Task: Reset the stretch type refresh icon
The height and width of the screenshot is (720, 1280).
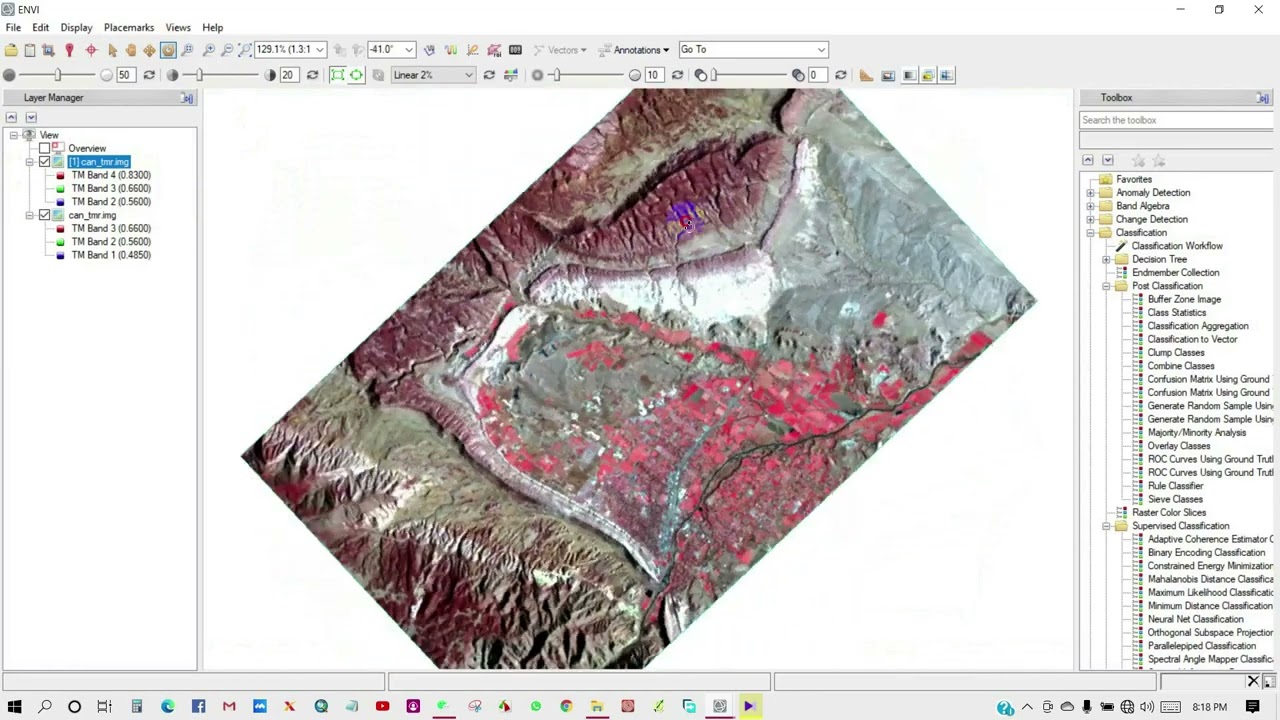Action: [x=489, y=75]
